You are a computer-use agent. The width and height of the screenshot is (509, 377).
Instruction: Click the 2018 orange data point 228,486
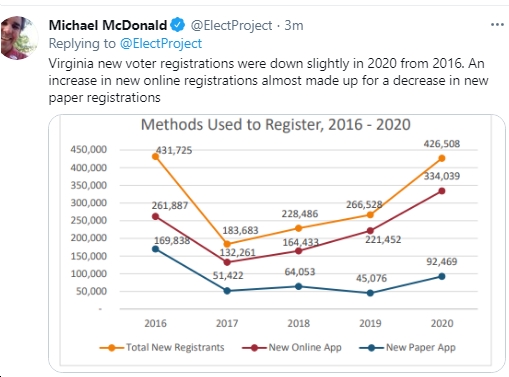tap(299, 228)
